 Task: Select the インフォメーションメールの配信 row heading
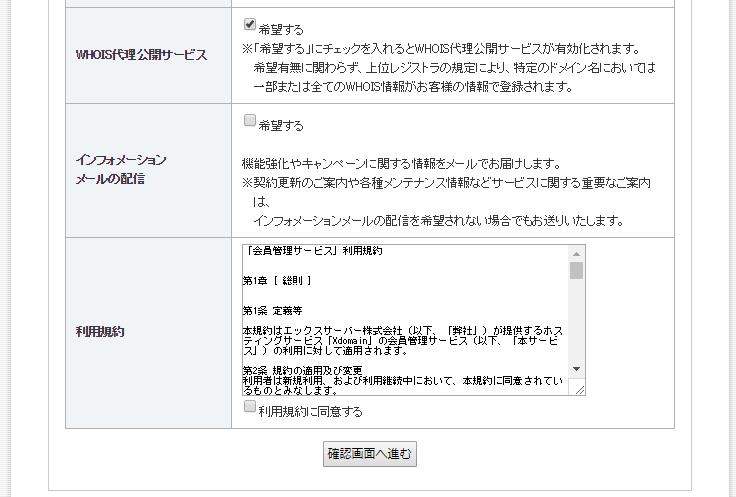coord(121,169)
